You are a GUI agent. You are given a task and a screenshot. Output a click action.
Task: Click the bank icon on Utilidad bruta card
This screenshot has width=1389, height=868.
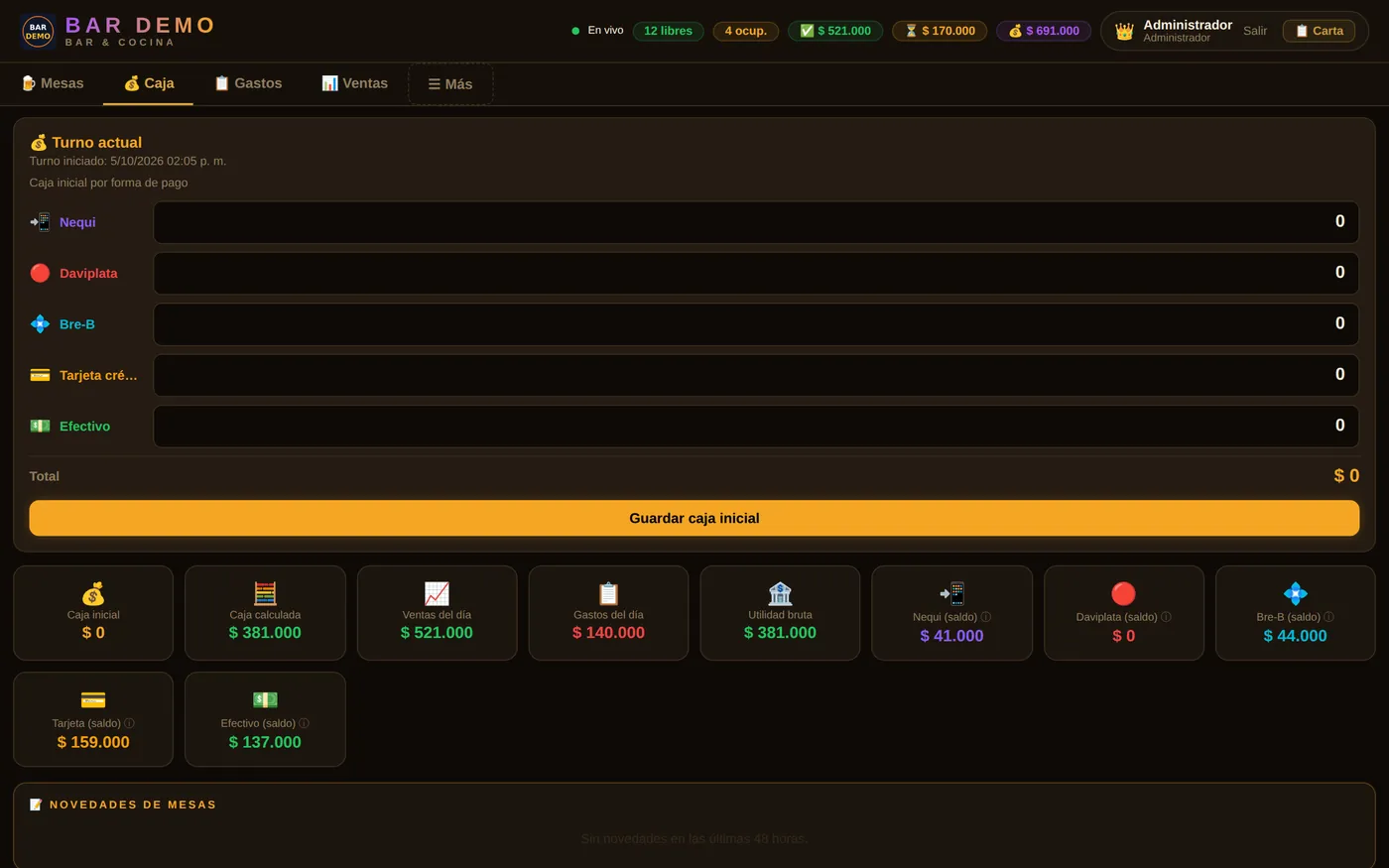pos(780,593)
